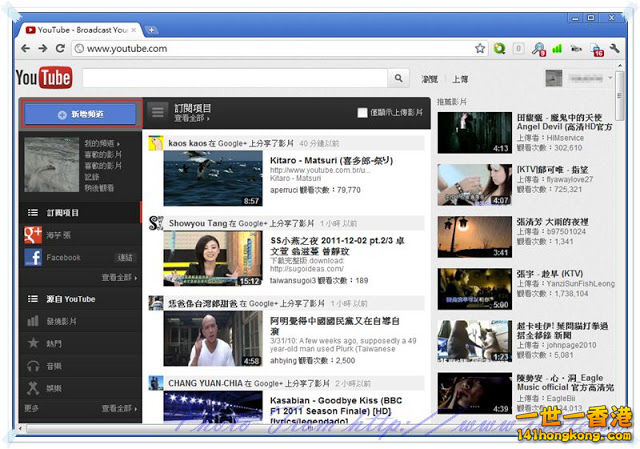Image resolution: width=640 pixels, height=449 pixels.
Task: Open the YouTube logo home link
Action: (x=44, y=77)
